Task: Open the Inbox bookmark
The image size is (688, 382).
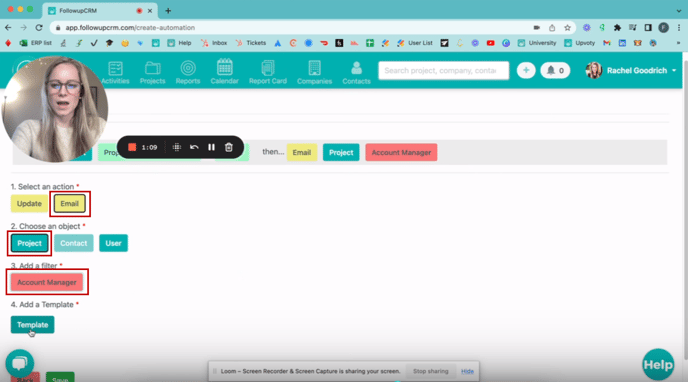Action: click(214, 43)
